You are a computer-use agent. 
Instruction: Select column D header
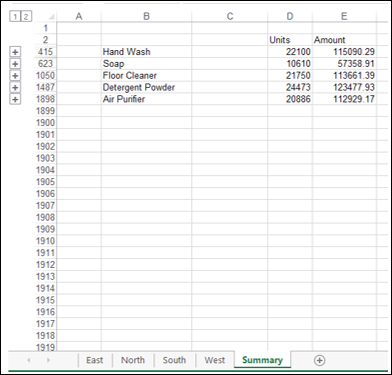pyautogui.click(x=290, y=16)
